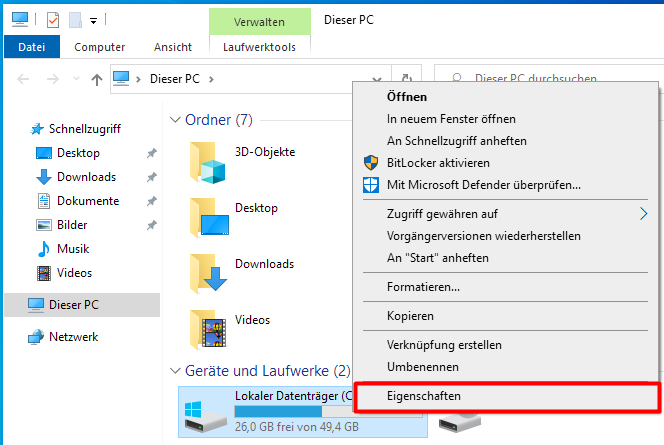Select the Lokaler Datenträger drive icon
Viewport: 664px width, 445px height.
[x=206, y=411]
